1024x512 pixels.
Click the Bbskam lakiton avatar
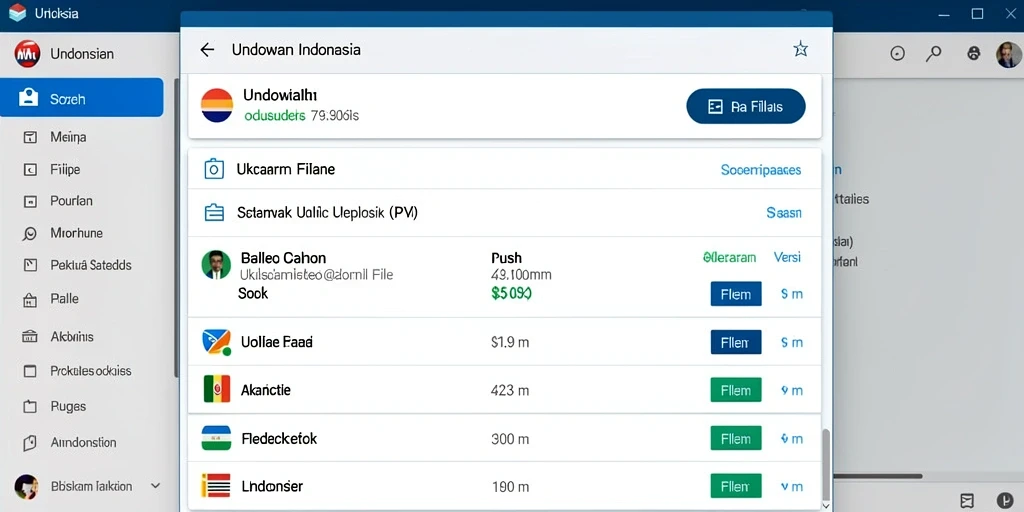(x=27, y=487)
